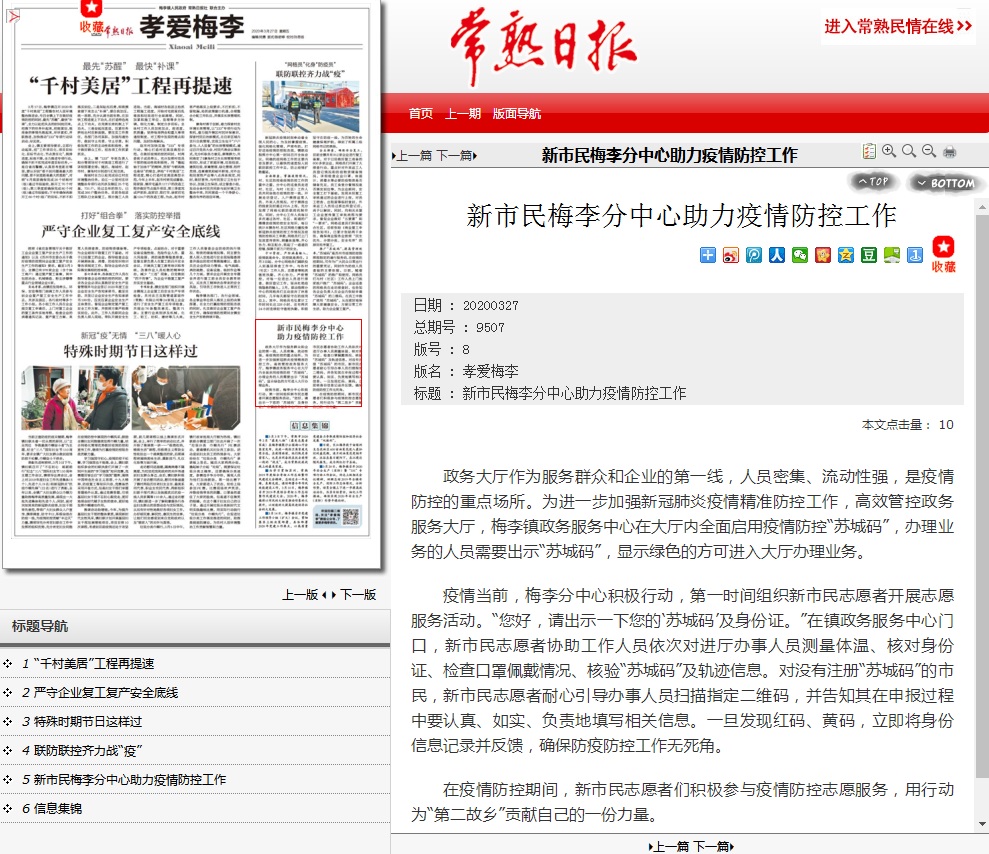Go to 上一版 previous page
This screenshot has height=854, width=989.
(x=300, y=595)
